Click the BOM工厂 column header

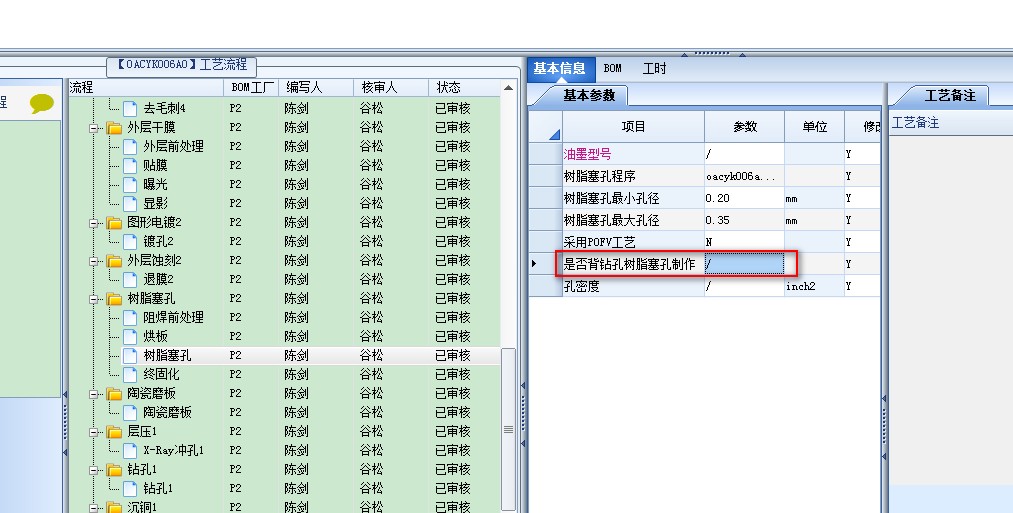pos(252,87)
